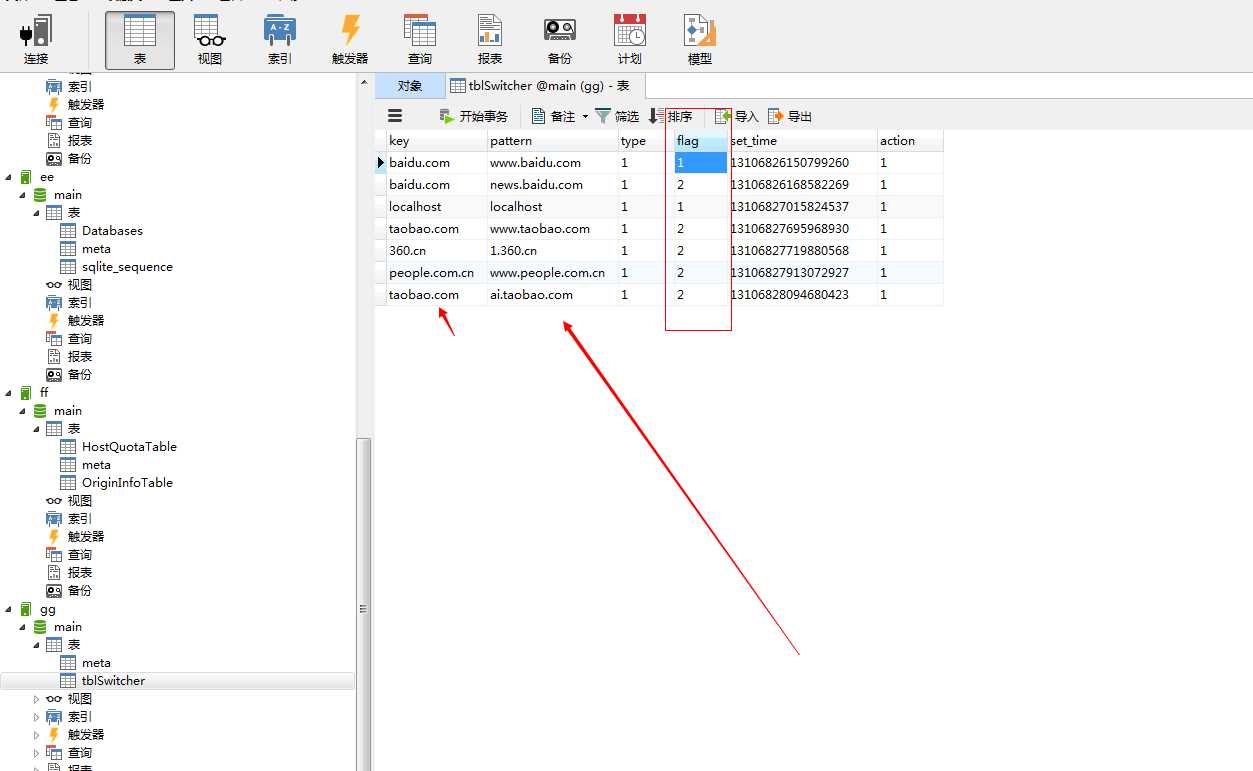Click the 排序 sort toolbar button
The width and height of the screenshot is (1253, 771).
click(670, 116)
